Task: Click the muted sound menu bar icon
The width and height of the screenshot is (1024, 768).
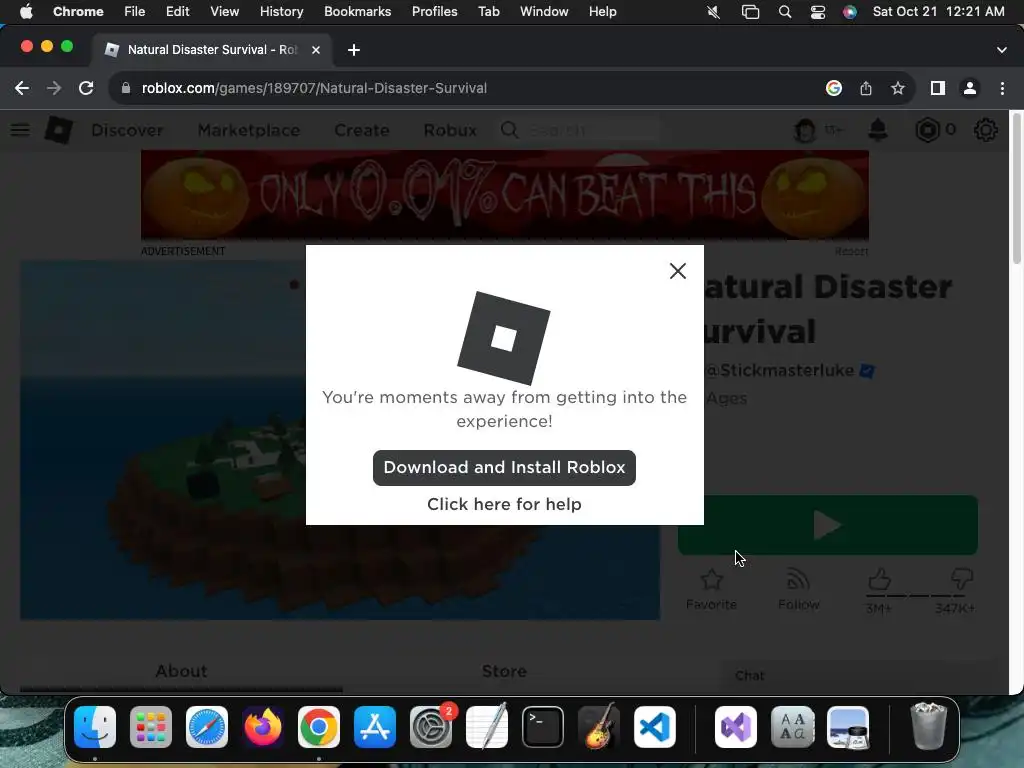Action: point(714,11)
